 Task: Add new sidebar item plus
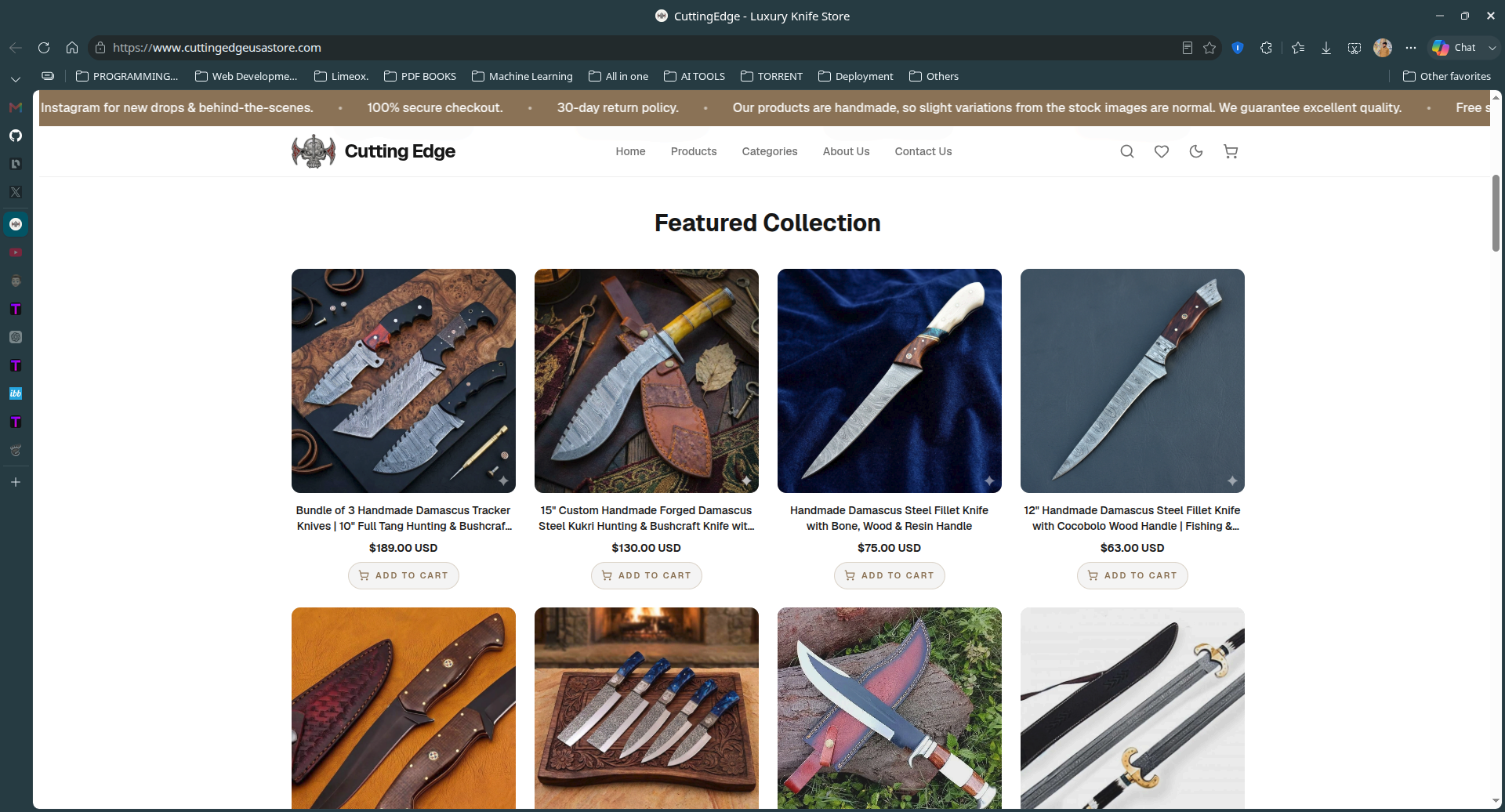[x=16, y=482]
